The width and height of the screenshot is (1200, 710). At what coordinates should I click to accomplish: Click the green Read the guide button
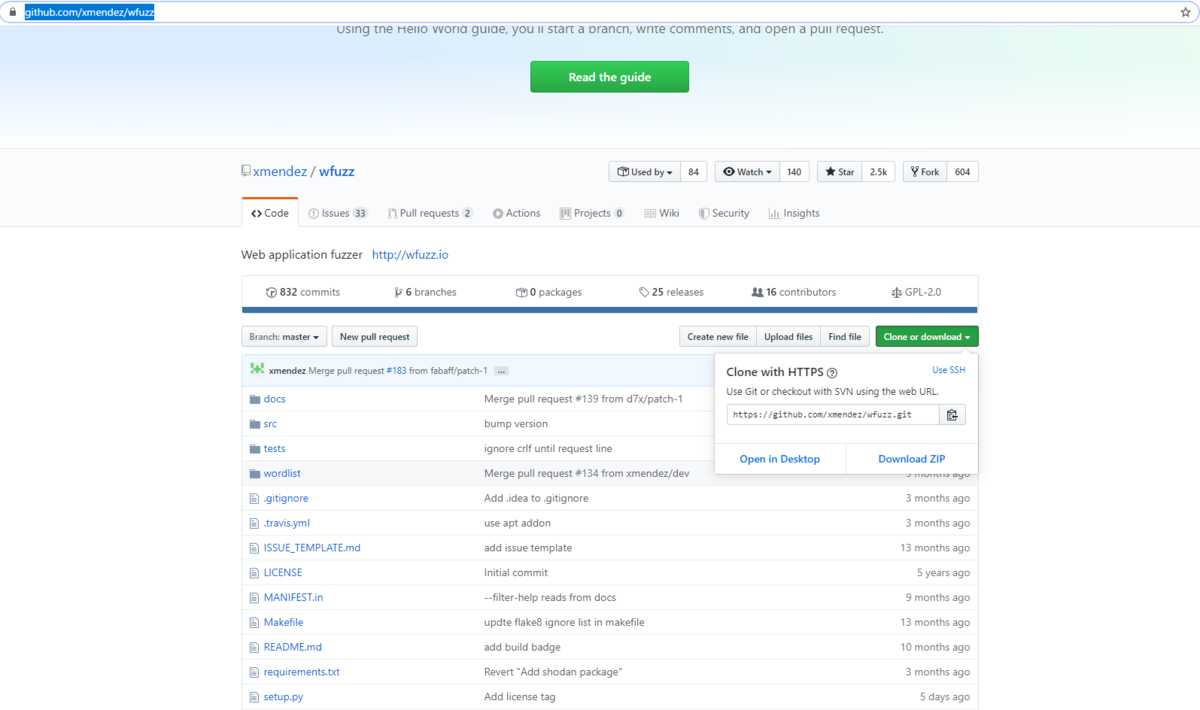click(609, 77)
